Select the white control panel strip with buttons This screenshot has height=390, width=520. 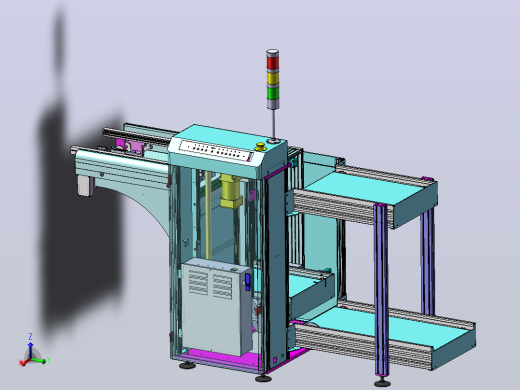[x=216, y=150]
